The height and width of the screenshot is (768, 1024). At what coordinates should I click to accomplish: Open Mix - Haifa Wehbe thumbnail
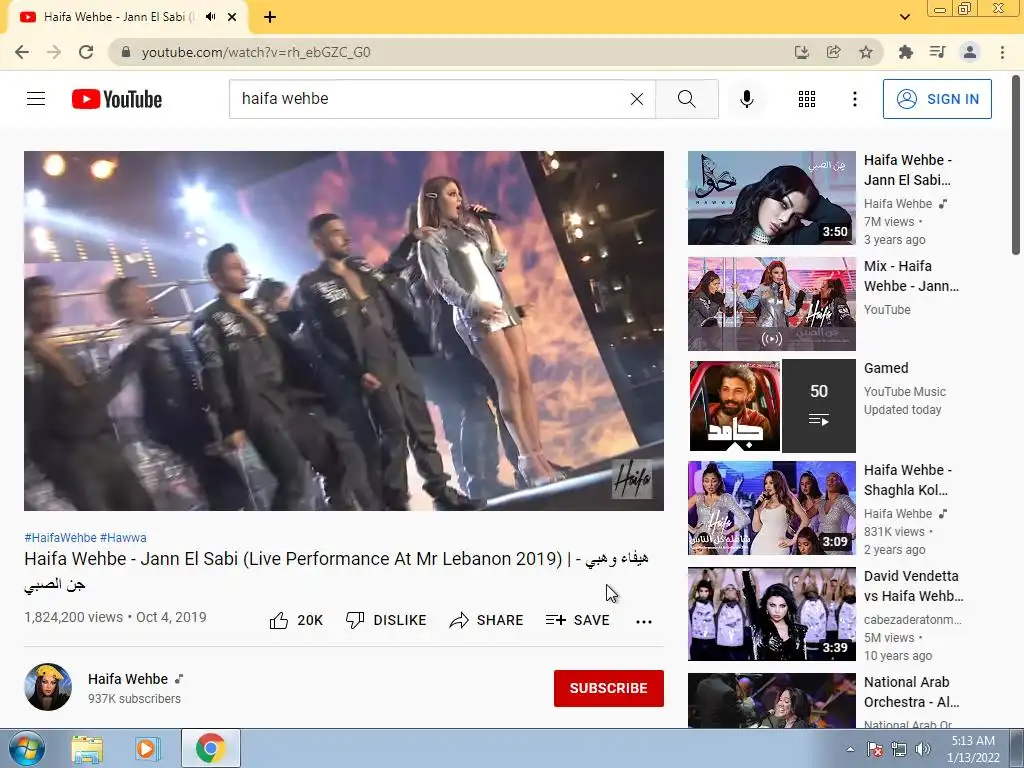click(x=771, y=304)
